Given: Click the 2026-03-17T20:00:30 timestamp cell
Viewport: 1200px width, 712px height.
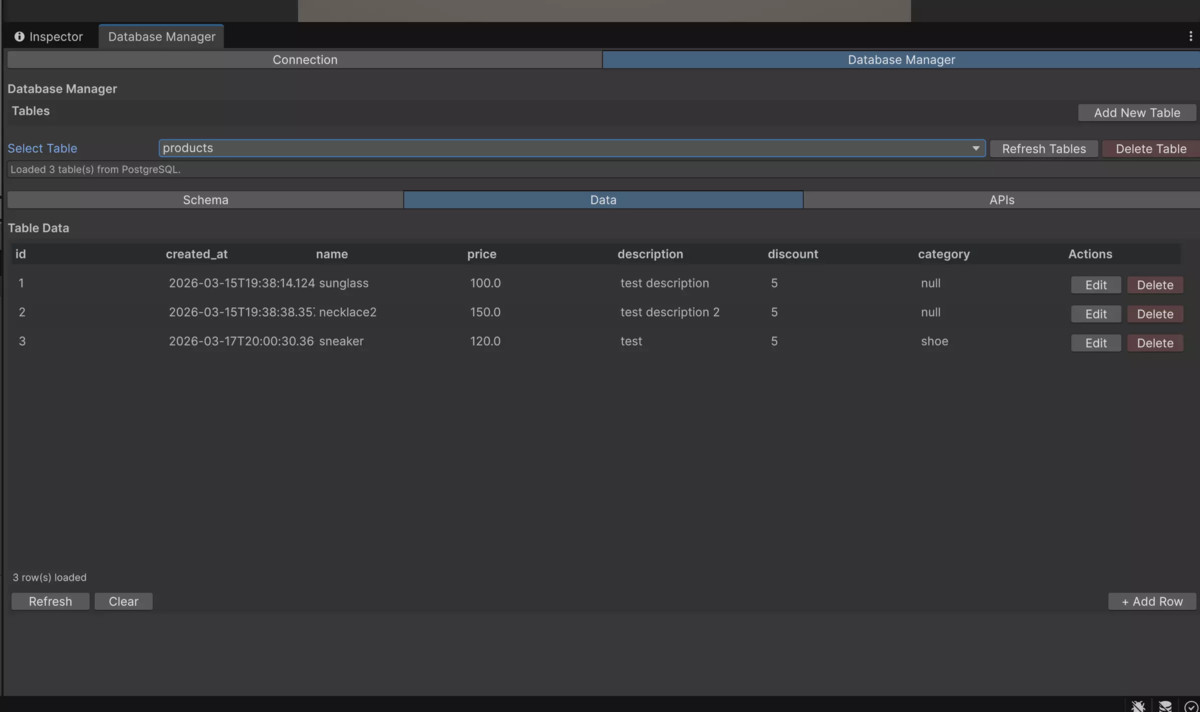Looking at the screenshot, I should pyautogui.click(x=241, y=341).
